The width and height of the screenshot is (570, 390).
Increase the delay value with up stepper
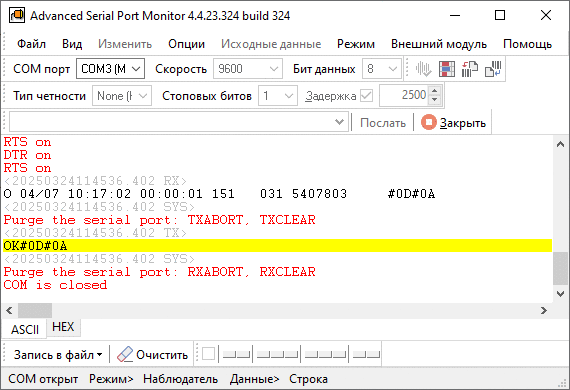click(435, 91)
